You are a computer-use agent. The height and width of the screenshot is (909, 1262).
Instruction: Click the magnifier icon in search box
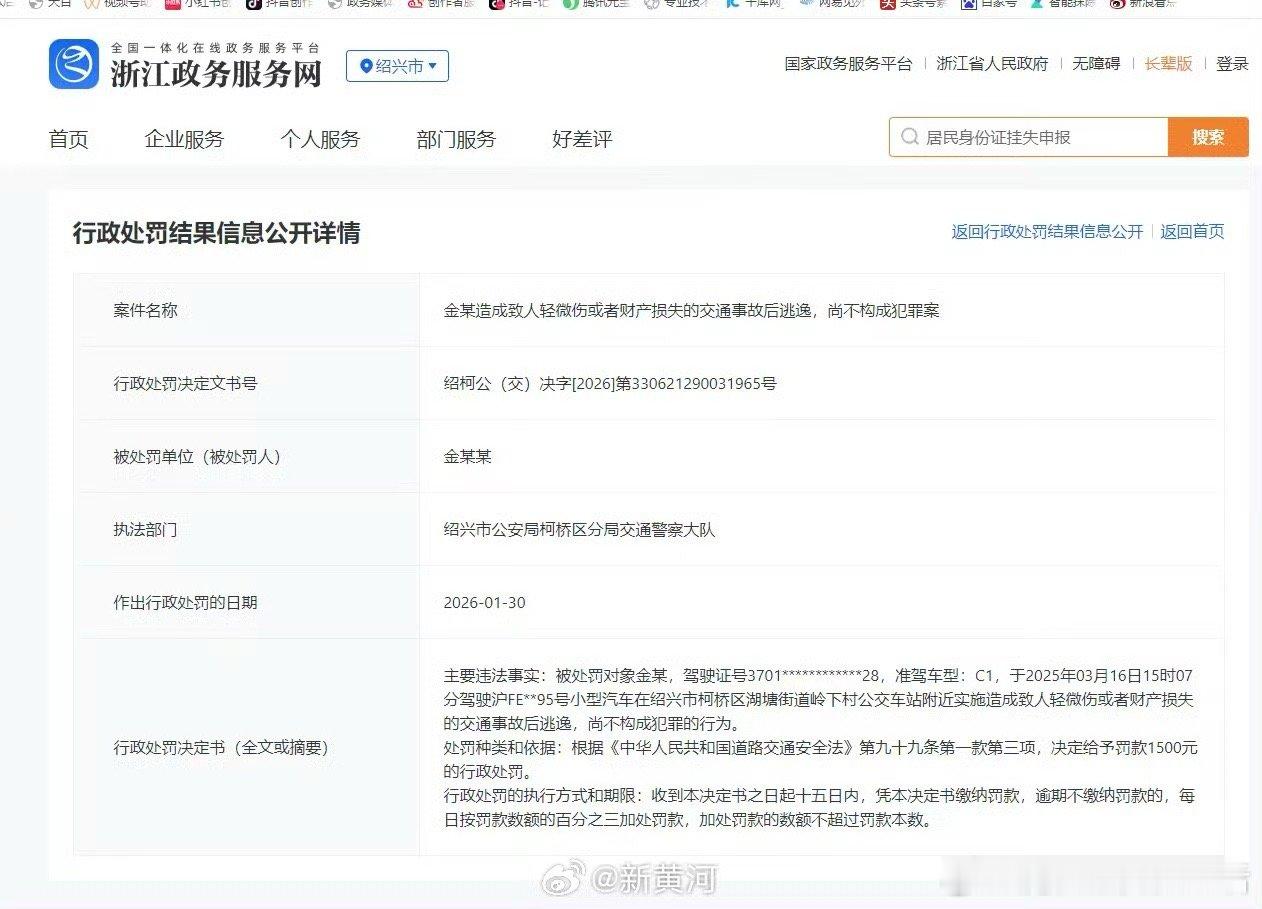pos(909,137)
